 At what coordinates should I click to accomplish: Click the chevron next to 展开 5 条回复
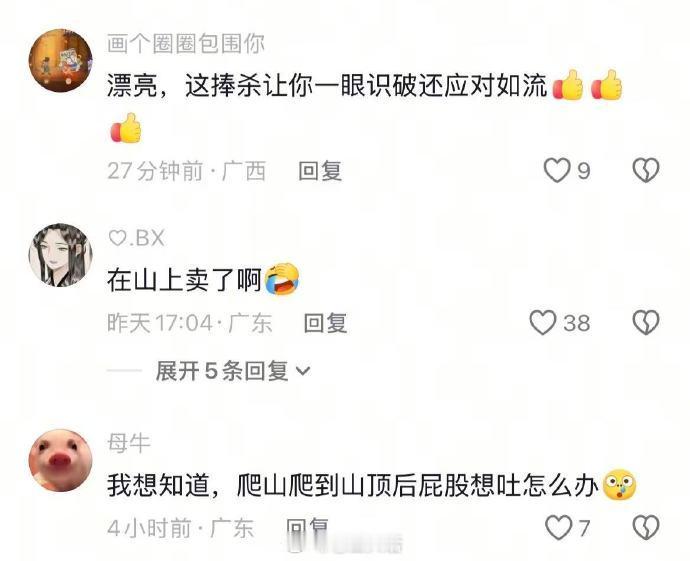303,371
